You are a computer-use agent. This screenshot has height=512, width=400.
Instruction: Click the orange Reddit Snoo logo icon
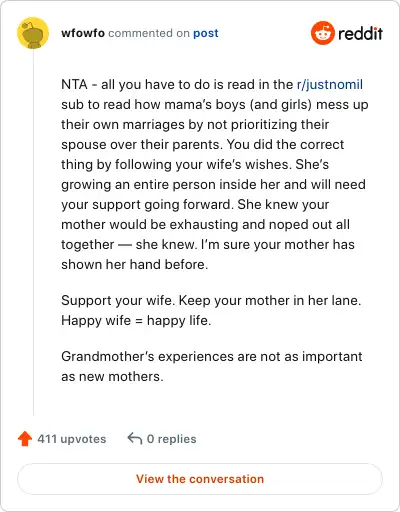pos(322,33)
